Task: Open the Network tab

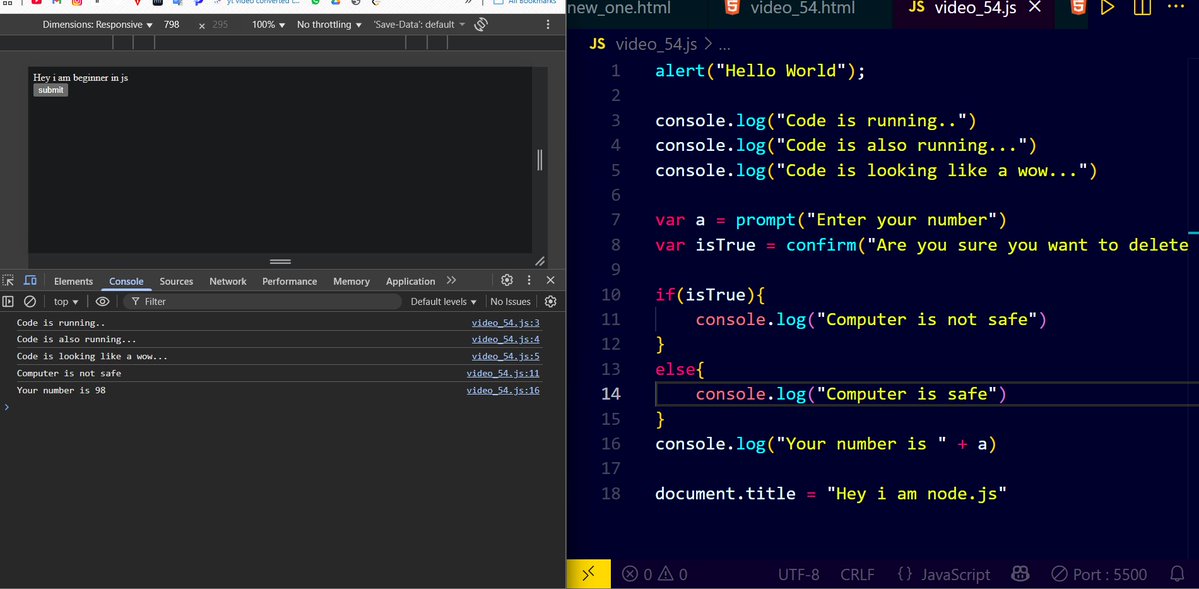Action: pos(228,281)
